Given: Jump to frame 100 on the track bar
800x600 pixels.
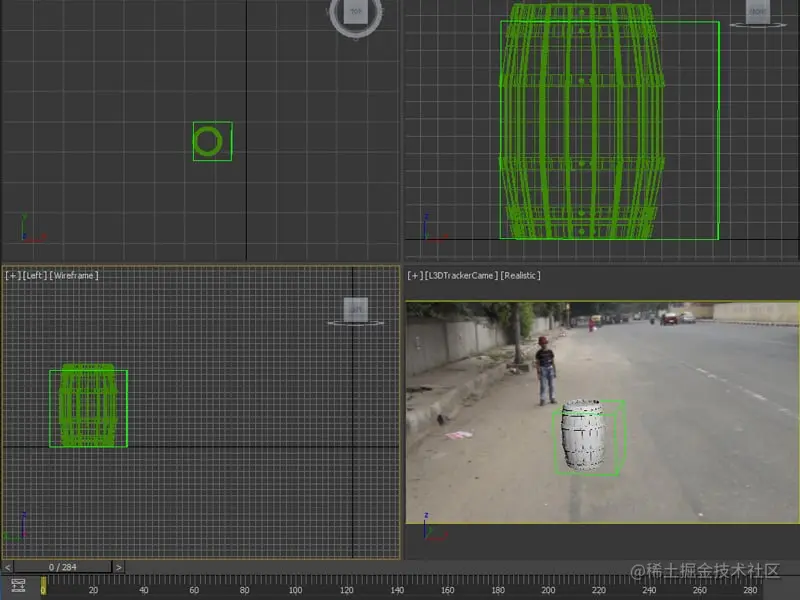Looking at the screenshot, I should click(x=295, y=590).
